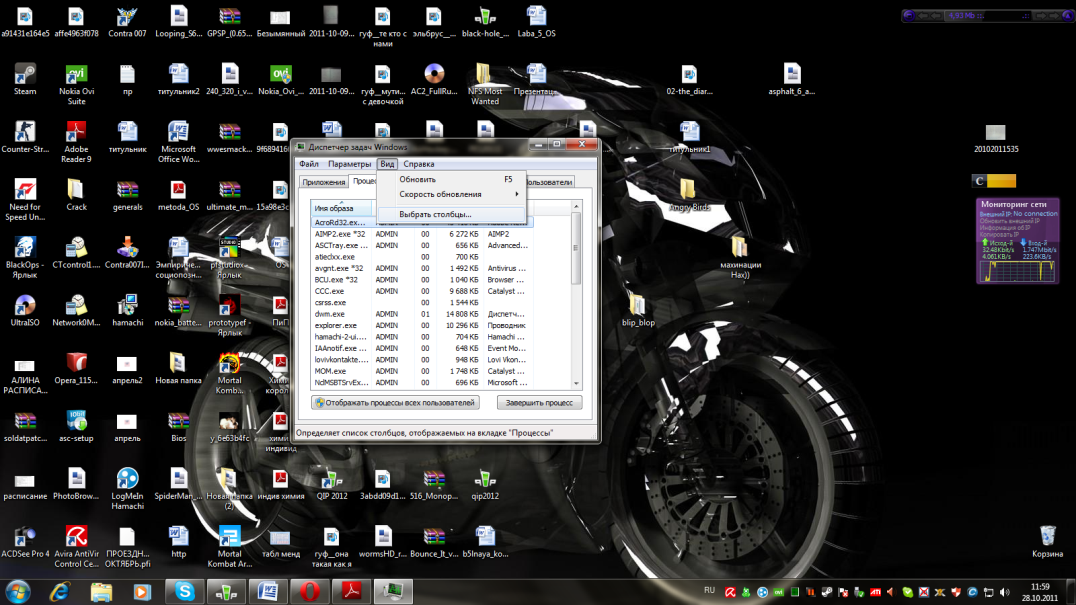Expand Скорость обновления submenu
The image size is (1076, 605).
[452, 194]
